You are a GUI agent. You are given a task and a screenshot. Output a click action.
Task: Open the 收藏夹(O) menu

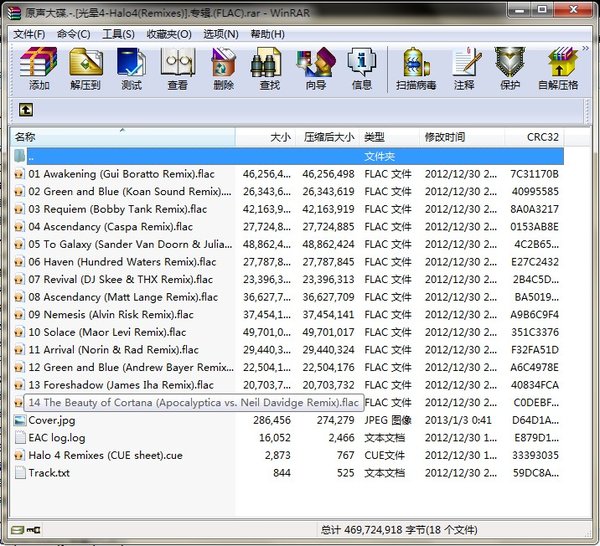(x=169, y=34)
